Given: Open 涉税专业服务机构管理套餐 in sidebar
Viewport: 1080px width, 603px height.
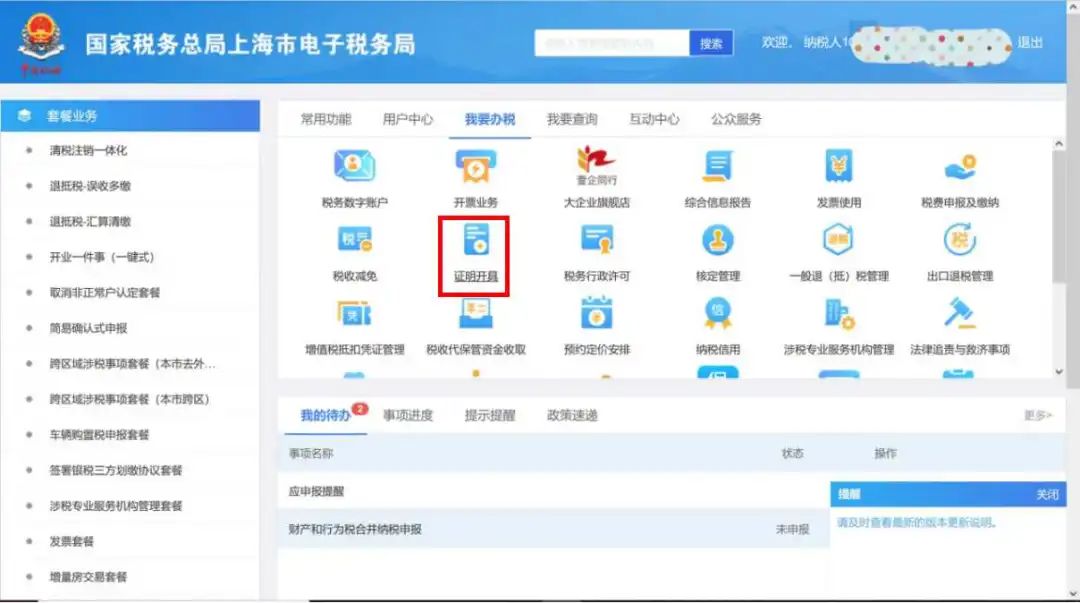Looking at the screenshot, I should click(x=116, y=506).
